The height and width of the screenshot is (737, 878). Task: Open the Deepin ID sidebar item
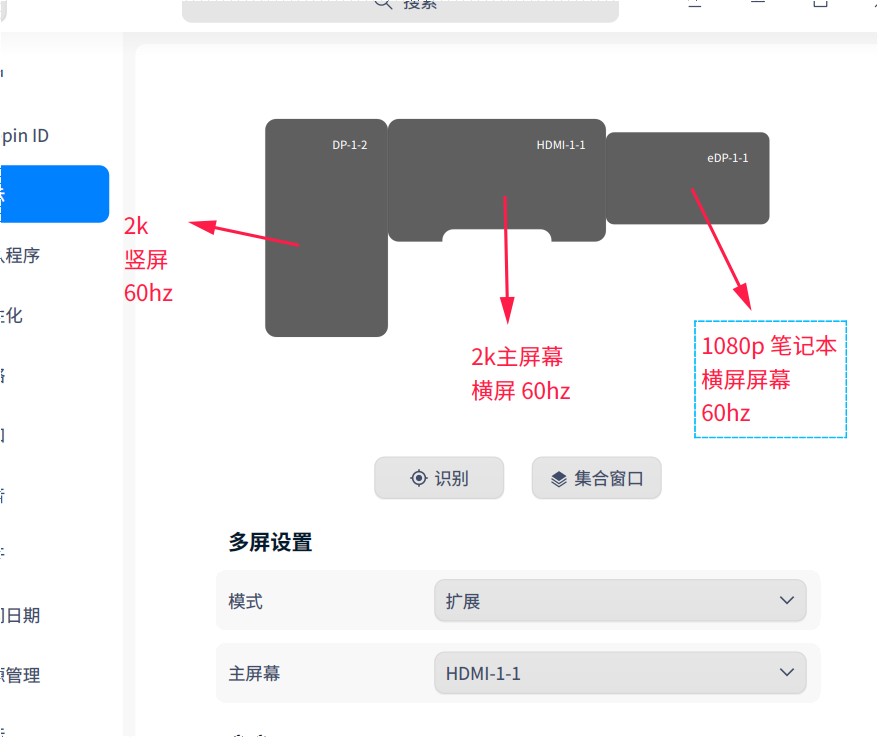click(x=25, y=136)
